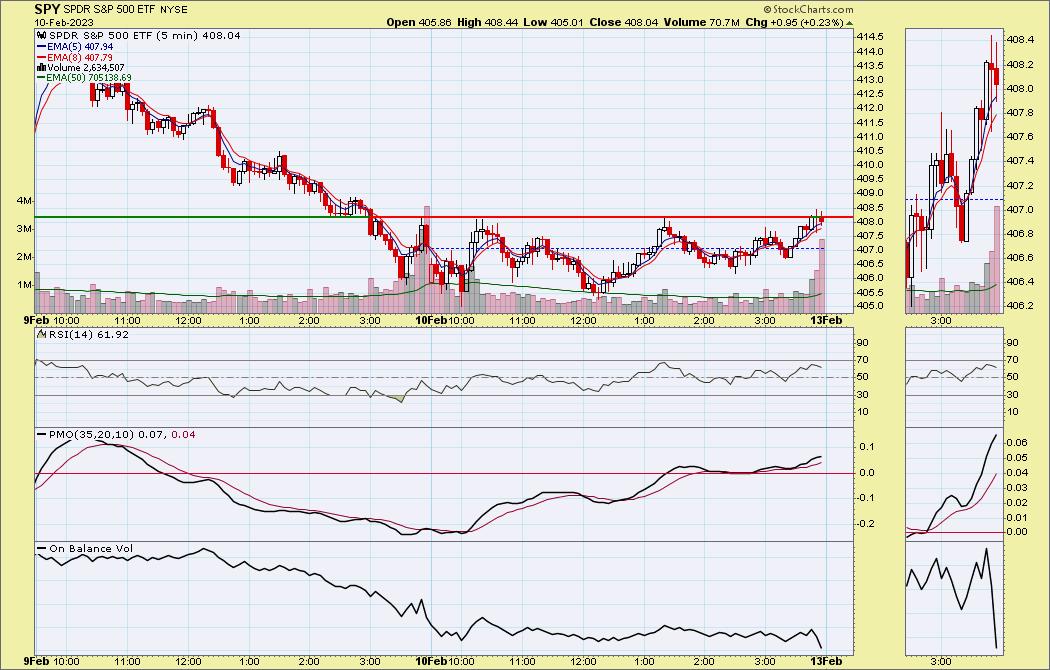Click the SPDR S&P 500 ETF (5 min) legend

pyautogui.click(x=144, y=35)
